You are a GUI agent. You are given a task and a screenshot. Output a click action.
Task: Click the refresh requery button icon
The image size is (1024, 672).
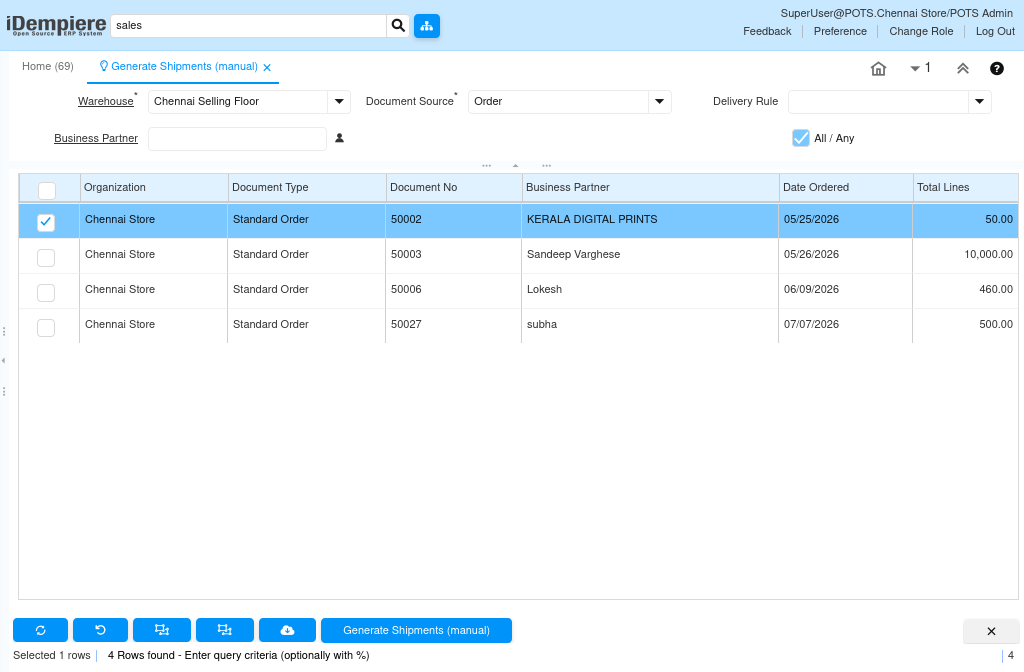pyautogui.click(x=40, y=630)
